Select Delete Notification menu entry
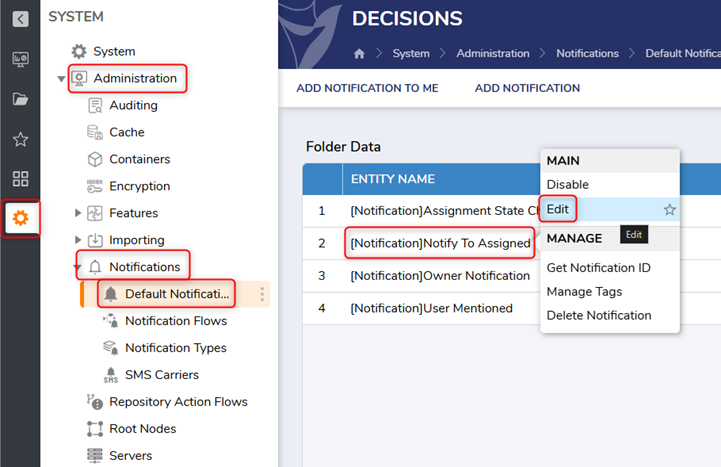The width and height of the screenshot is (721, 467). coord(598,315)
